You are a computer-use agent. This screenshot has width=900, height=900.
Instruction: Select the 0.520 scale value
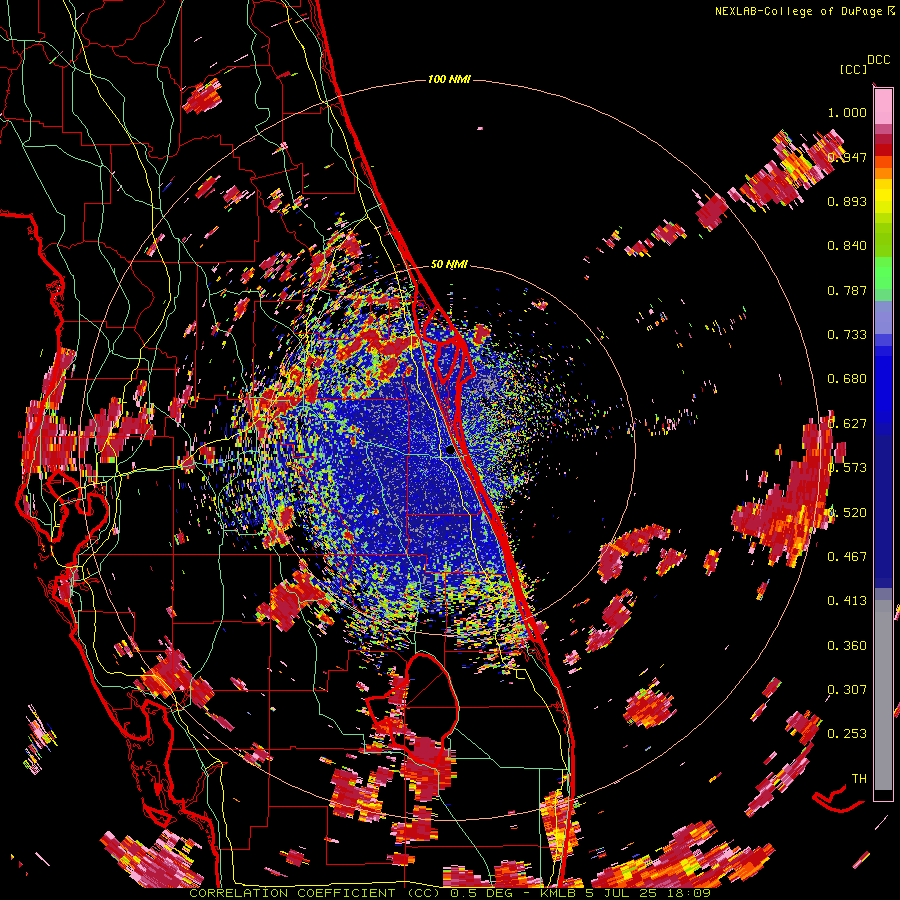[847, 513]
